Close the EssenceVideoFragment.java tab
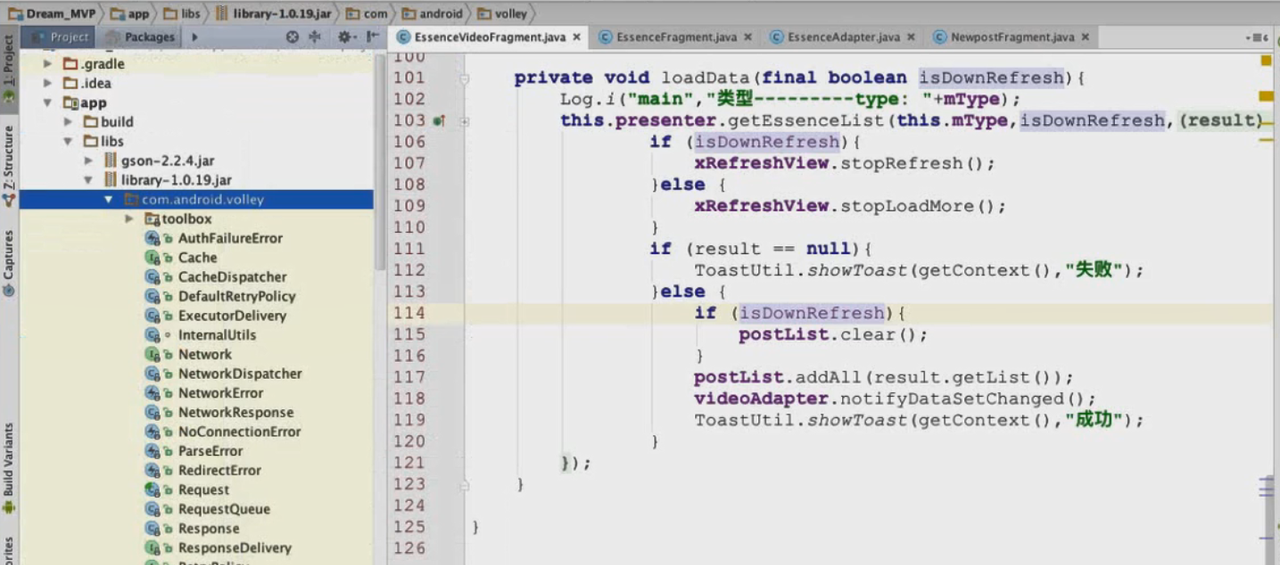The image size is (1280, 565). [x=577, y=37]
